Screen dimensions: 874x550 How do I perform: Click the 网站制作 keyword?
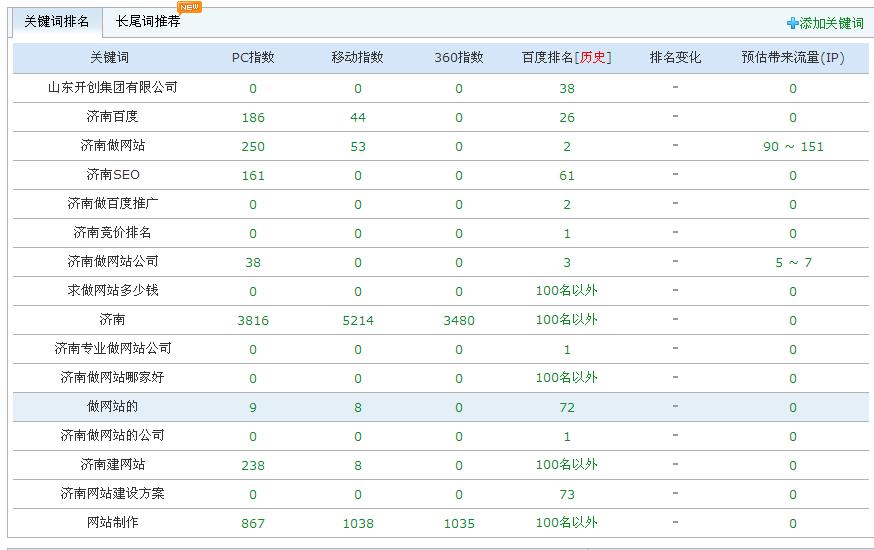pyautogui.click(x=112, y=522)
